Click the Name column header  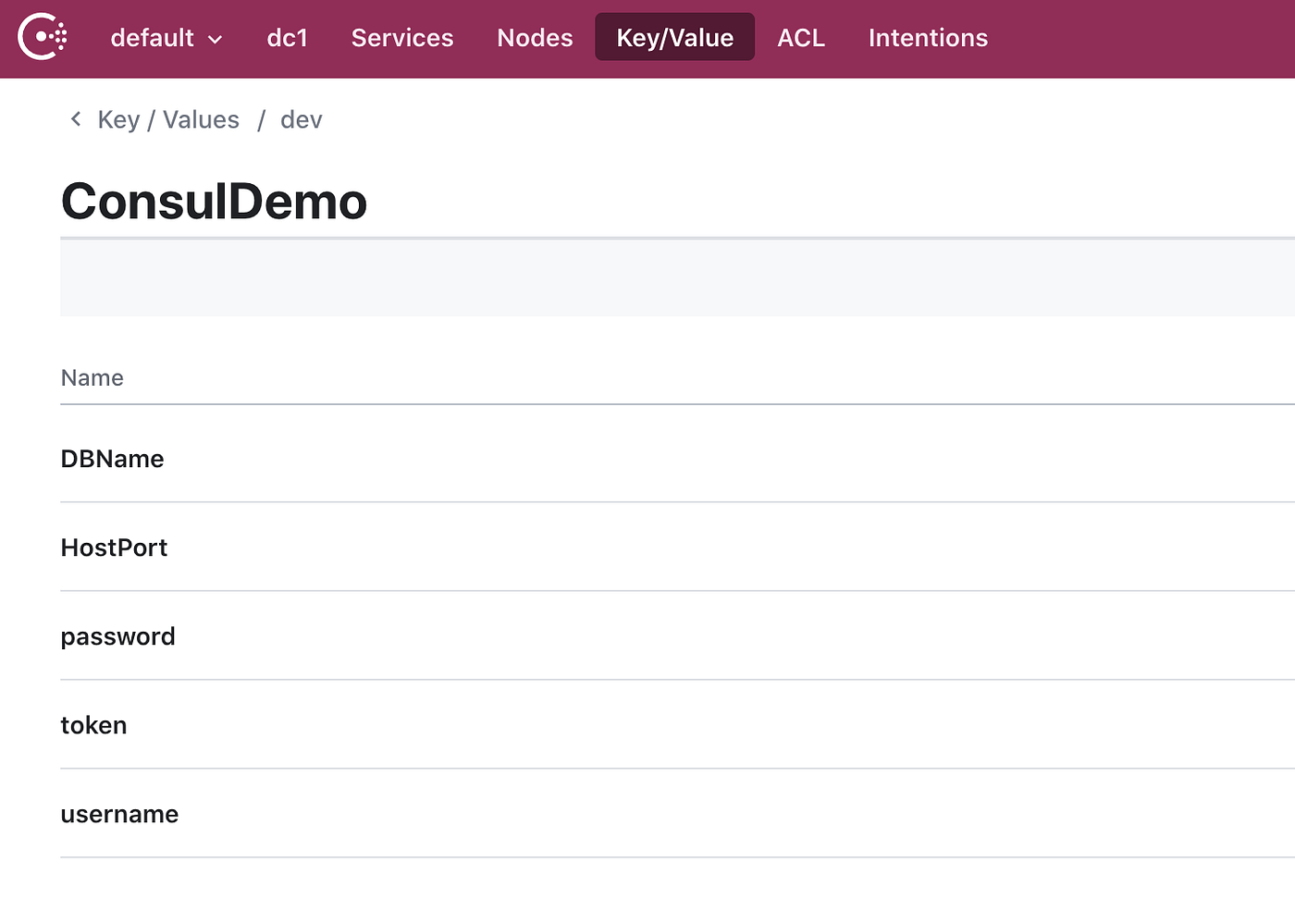click(x=92, y=377)
